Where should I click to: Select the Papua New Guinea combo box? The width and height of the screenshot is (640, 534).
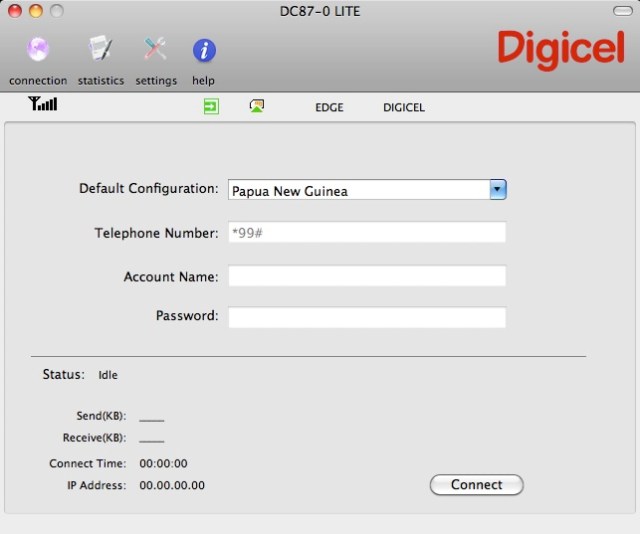pyautogui.click(x=358, y=190)
